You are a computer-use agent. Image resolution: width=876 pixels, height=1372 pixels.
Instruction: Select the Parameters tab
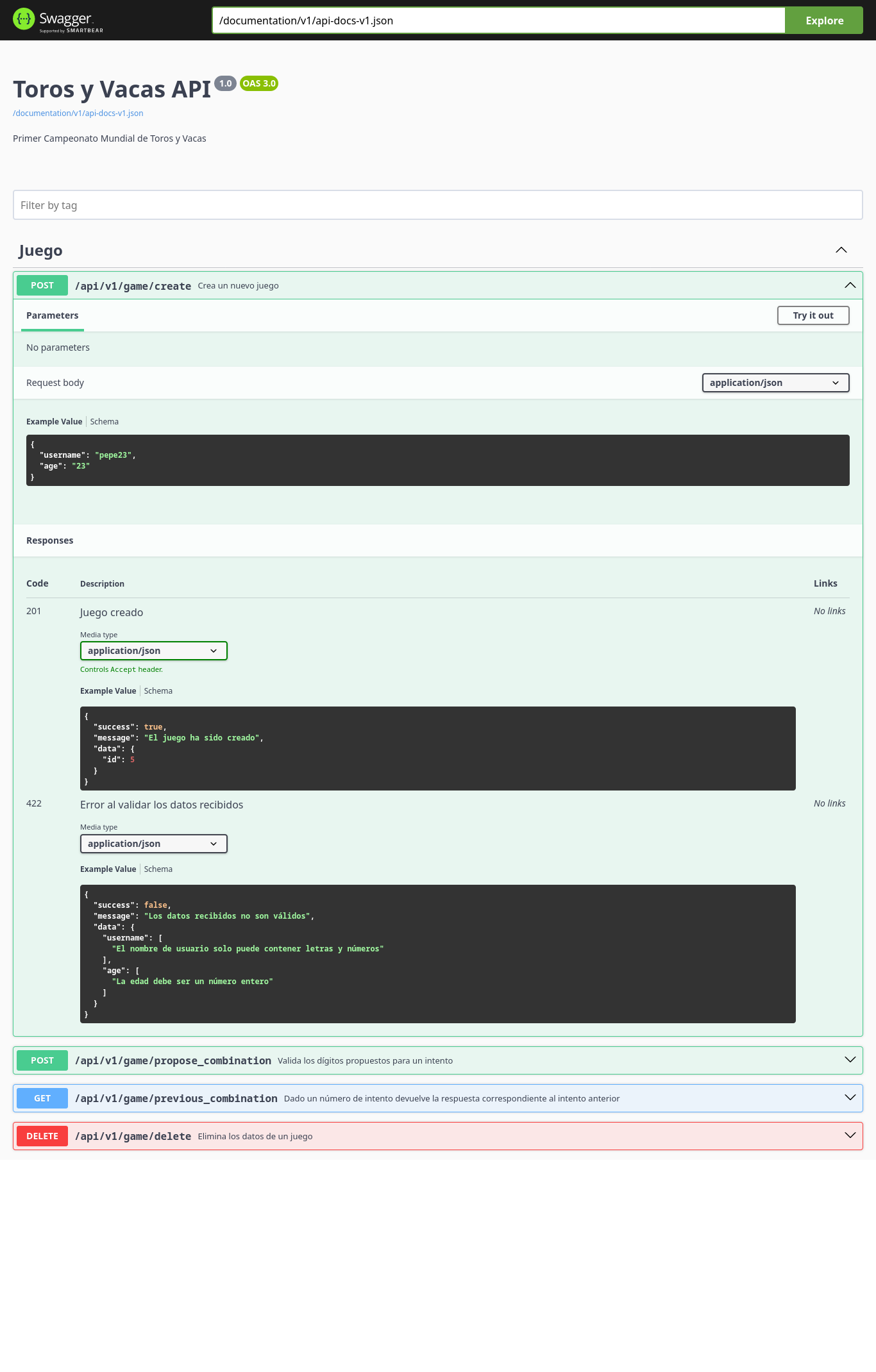tap(53, 315)
